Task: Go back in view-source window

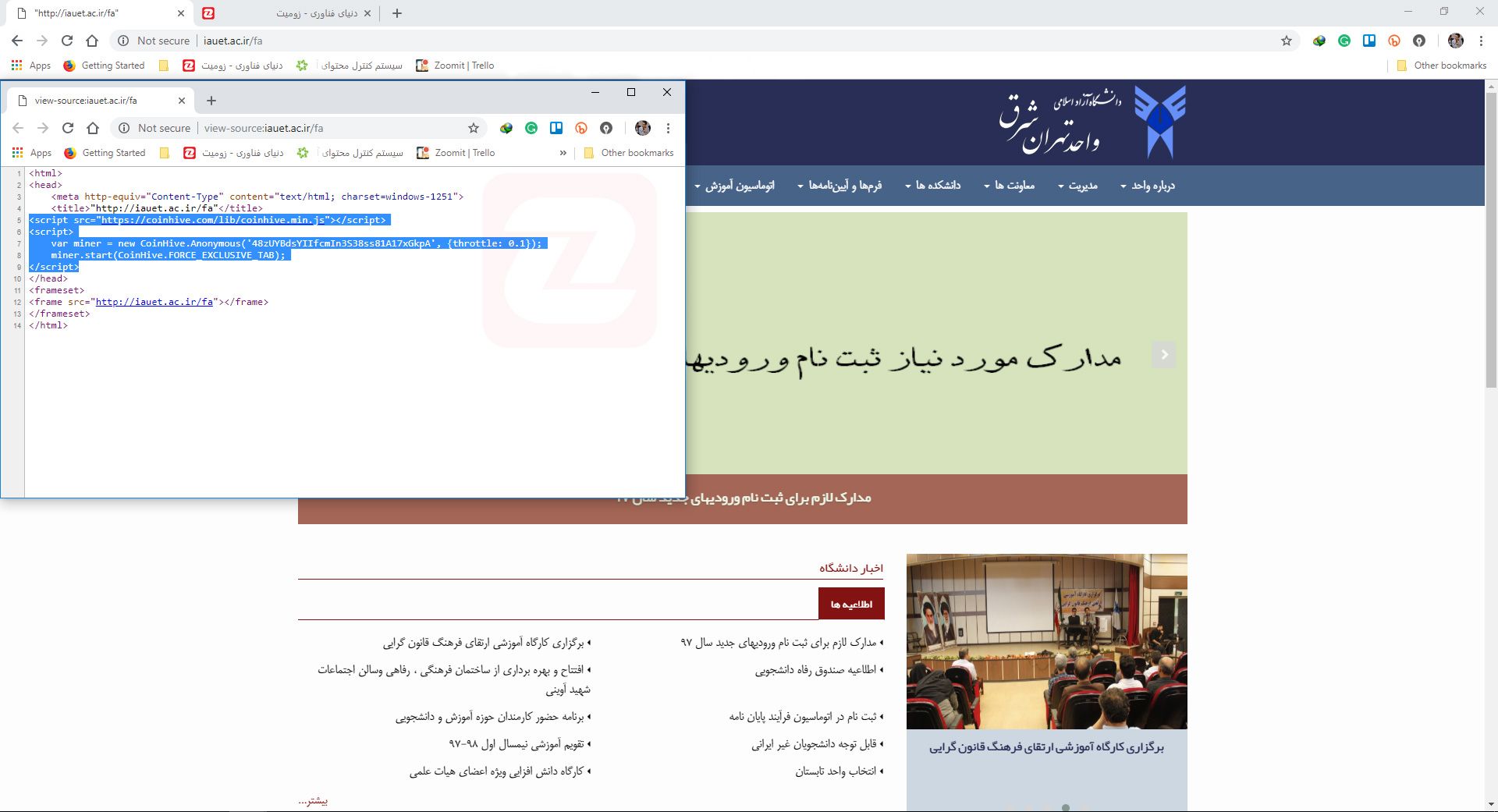Action: [18, 128]
